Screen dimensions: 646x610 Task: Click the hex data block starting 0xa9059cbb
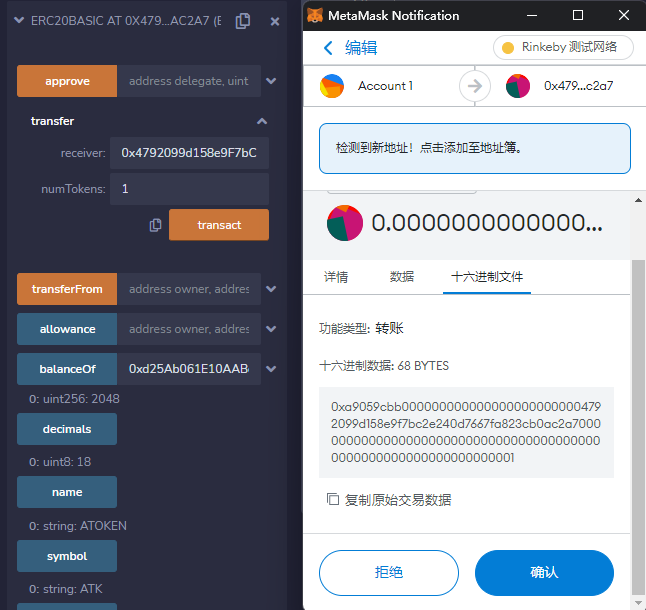tap(466, 432)
